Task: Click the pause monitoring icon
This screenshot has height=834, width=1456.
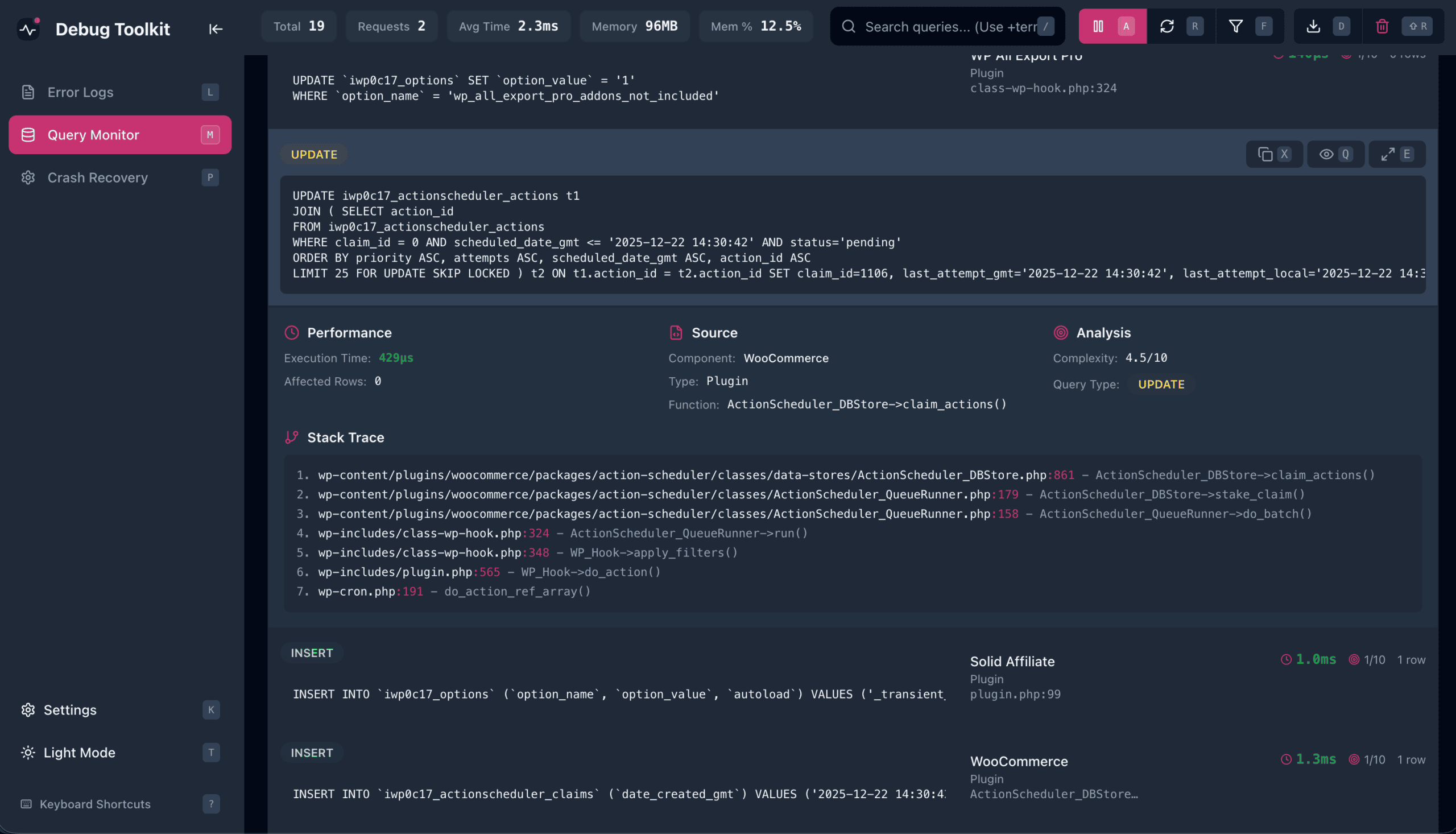Action: click(x=1098, y=26)
